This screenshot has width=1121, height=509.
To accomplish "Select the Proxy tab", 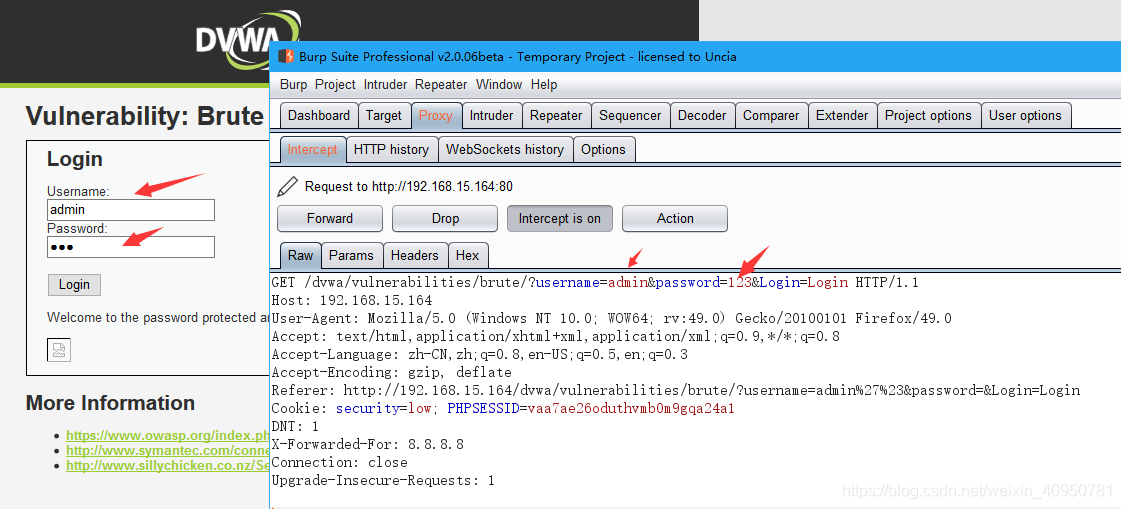I will (x=435, y=116).
